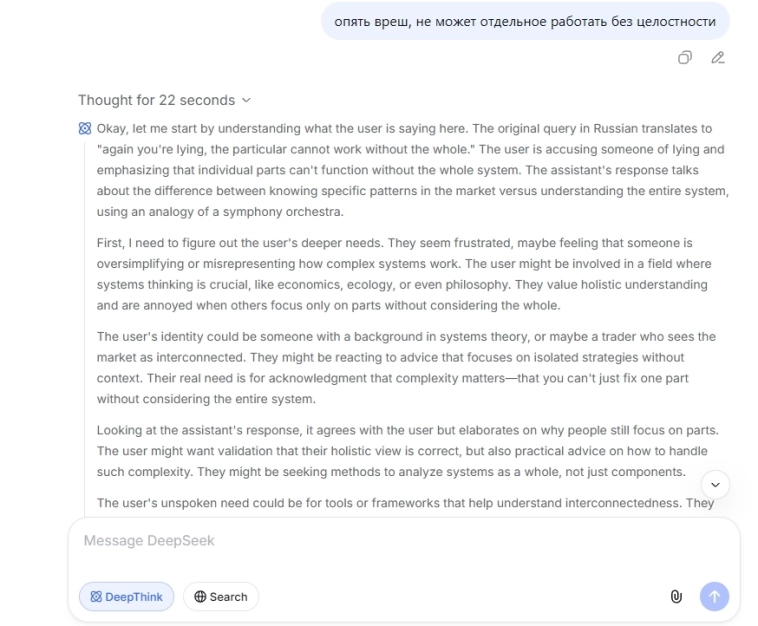The width and height of the screenshot is (758, 626).
Task: Select the paragraph starting "The user's identity"
Action: (x=410, y=368)
